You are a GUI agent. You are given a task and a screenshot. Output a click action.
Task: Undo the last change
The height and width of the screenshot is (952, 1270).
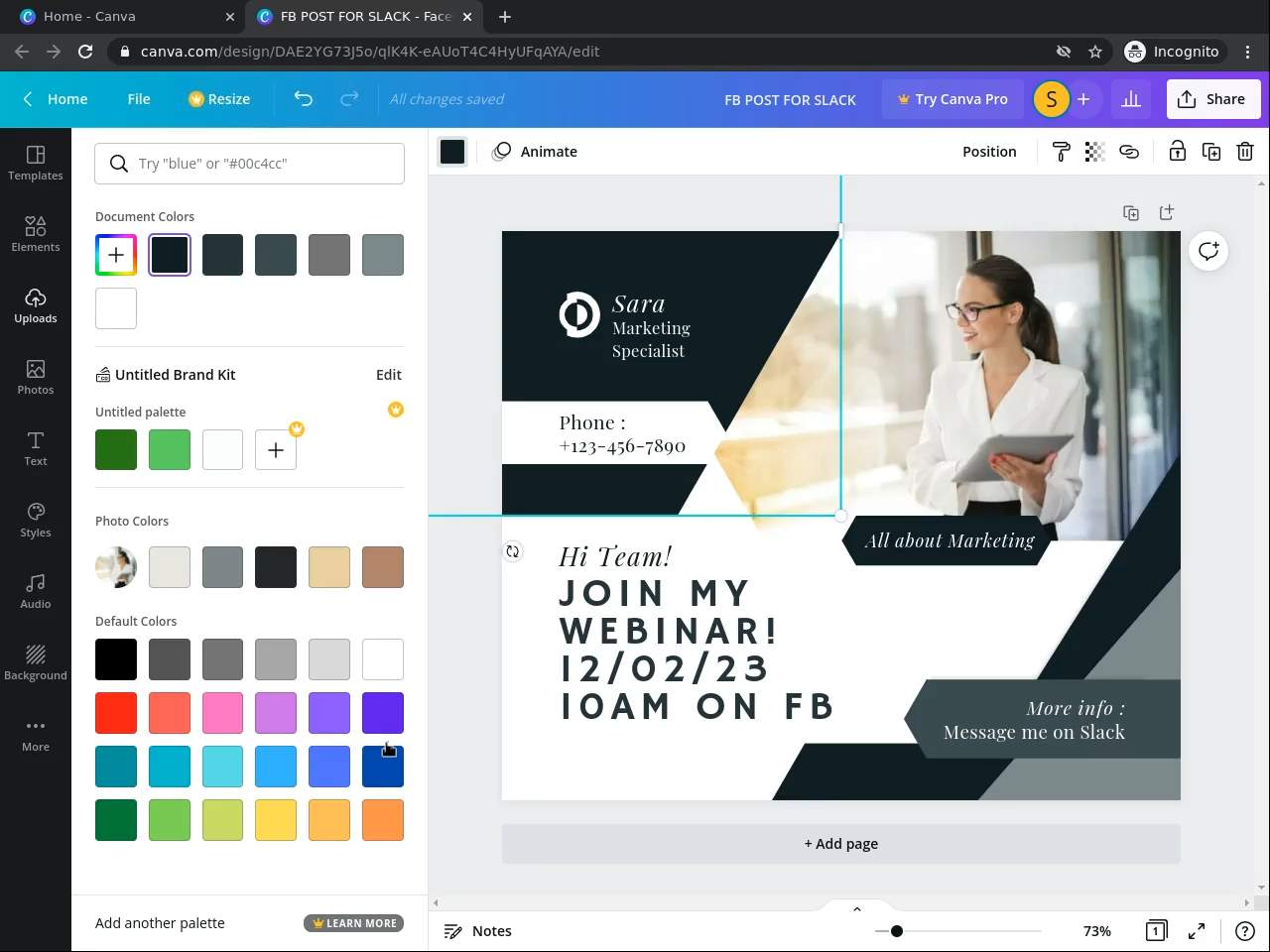point(304,99)
